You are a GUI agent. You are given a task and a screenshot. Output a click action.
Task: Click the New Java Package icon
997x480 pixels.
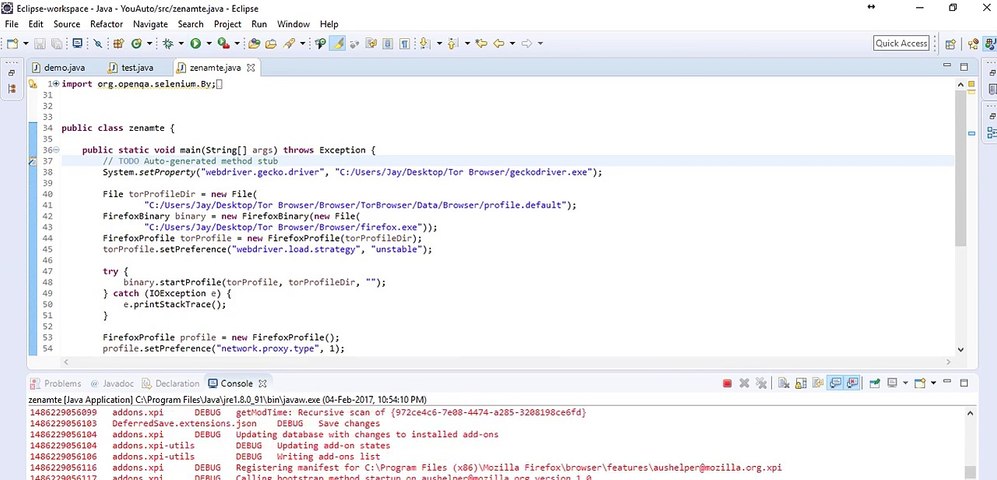(118, 43)
